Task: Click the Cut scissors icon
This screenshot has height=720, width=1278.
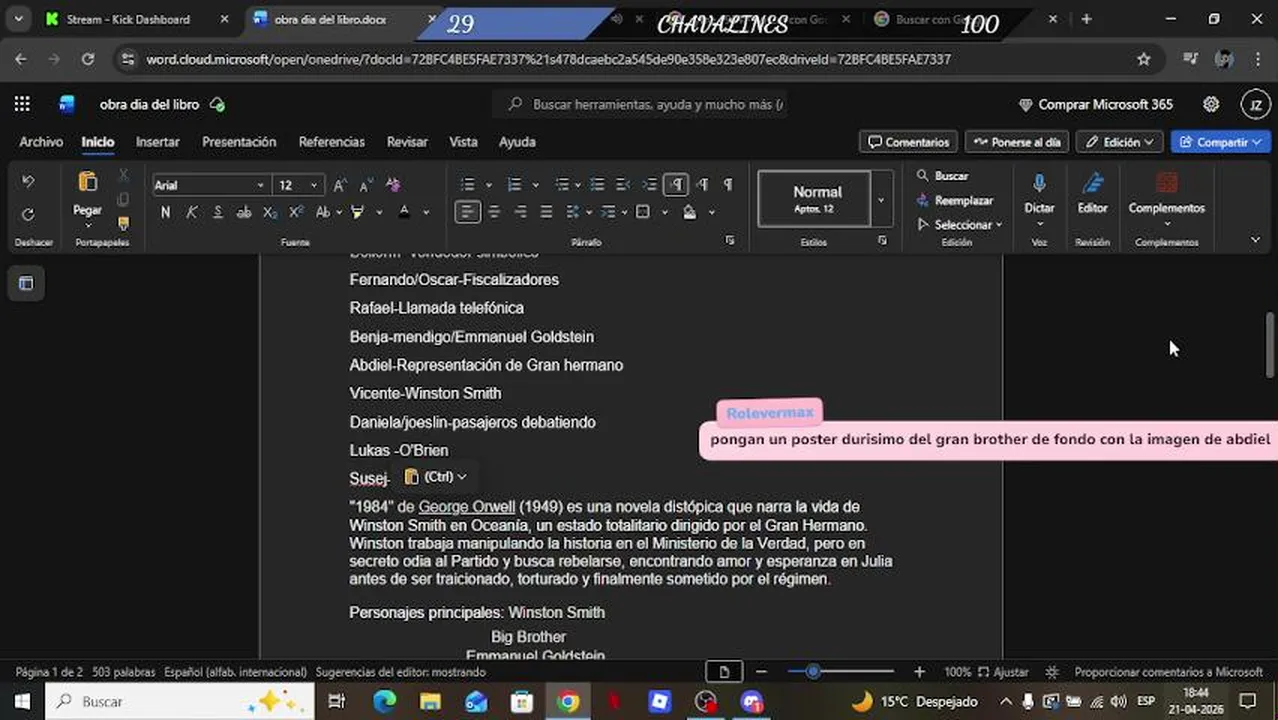Action: pos(123,175)
